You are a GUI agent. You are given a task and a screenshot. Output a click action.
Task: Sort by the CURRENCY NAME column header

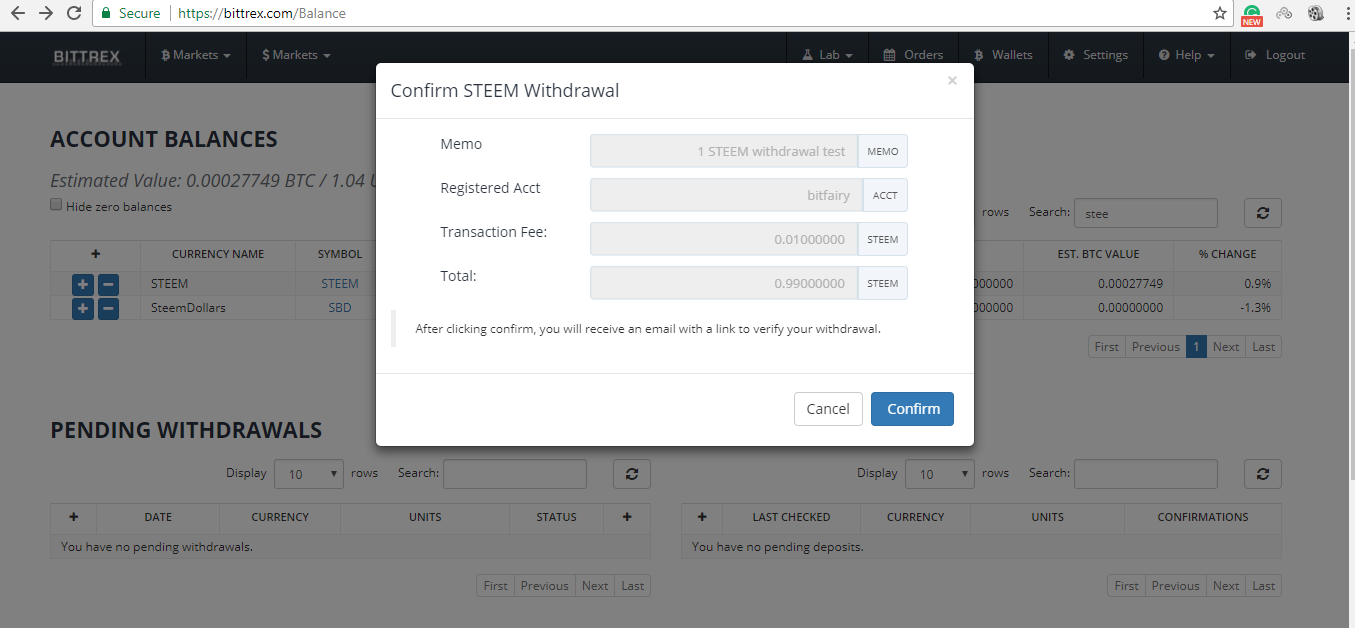click(x=218, y=254)
